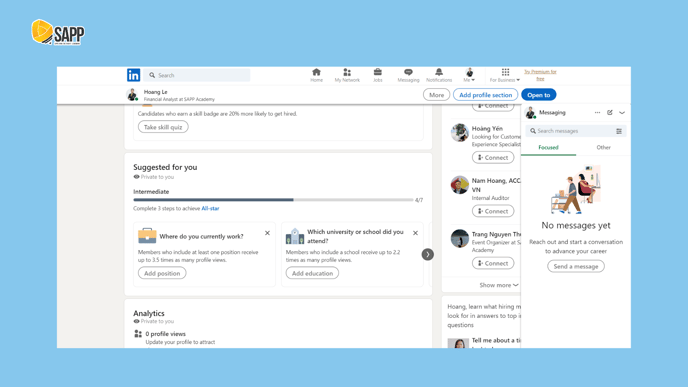This screenshot has width=688, height=387.
Task: Open the All-star link
Action: 210,208
